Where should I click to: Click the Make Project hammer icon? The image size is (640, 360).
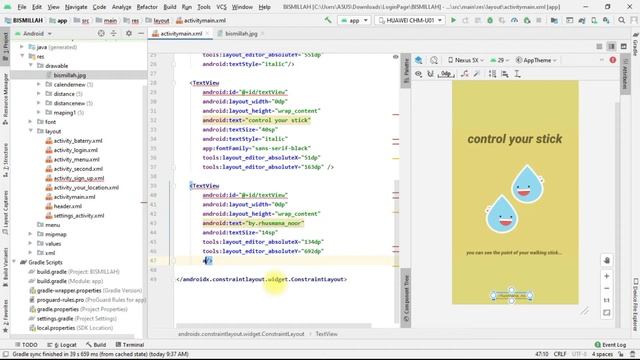point(328,20)
